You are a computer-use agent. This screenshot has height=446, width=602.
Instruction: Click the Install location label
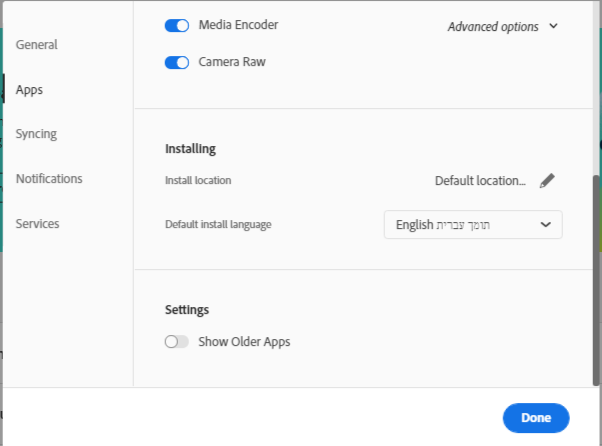pos(198,181)
